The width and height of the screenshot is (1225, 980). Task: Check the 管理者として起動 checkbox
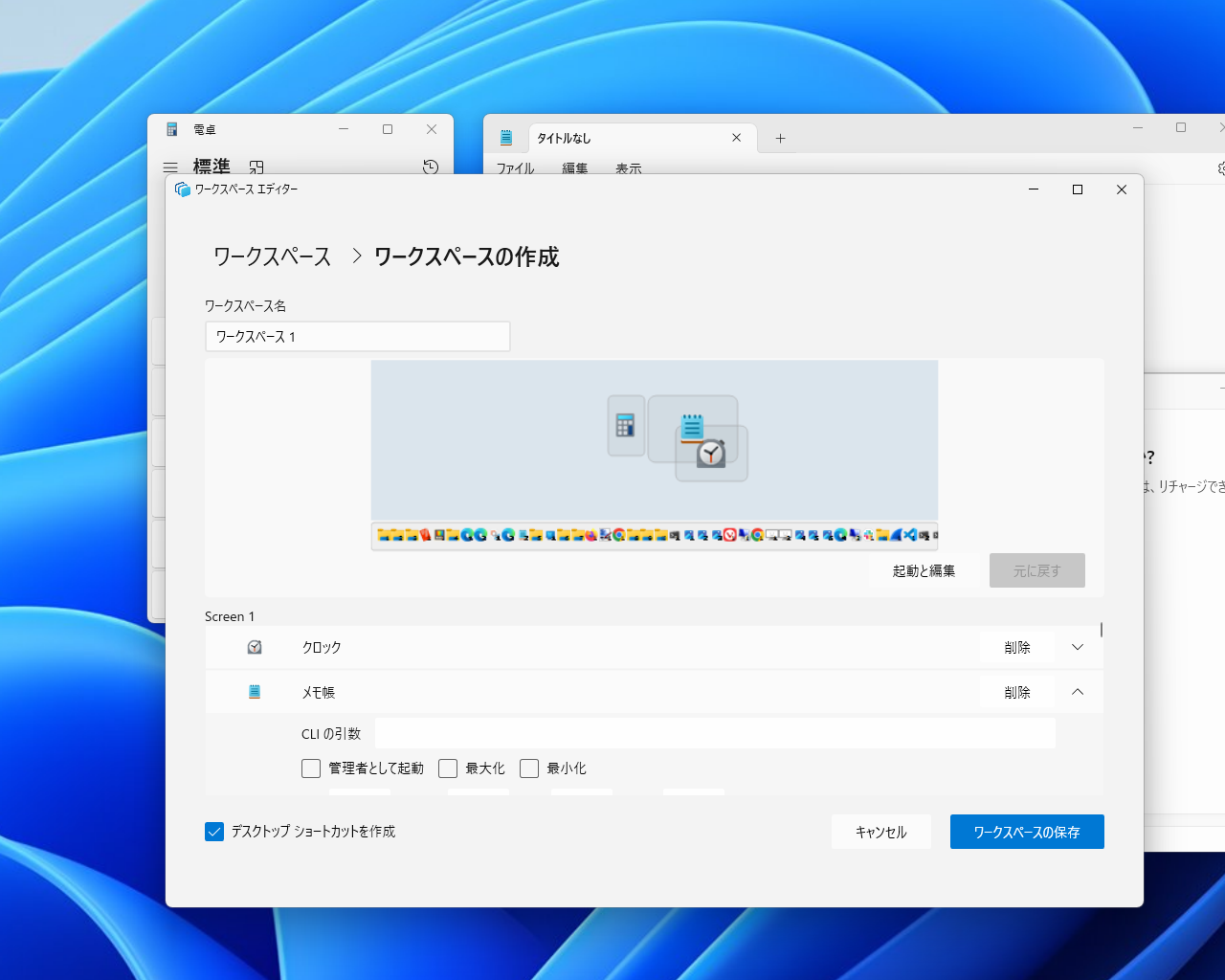(311, 768)
